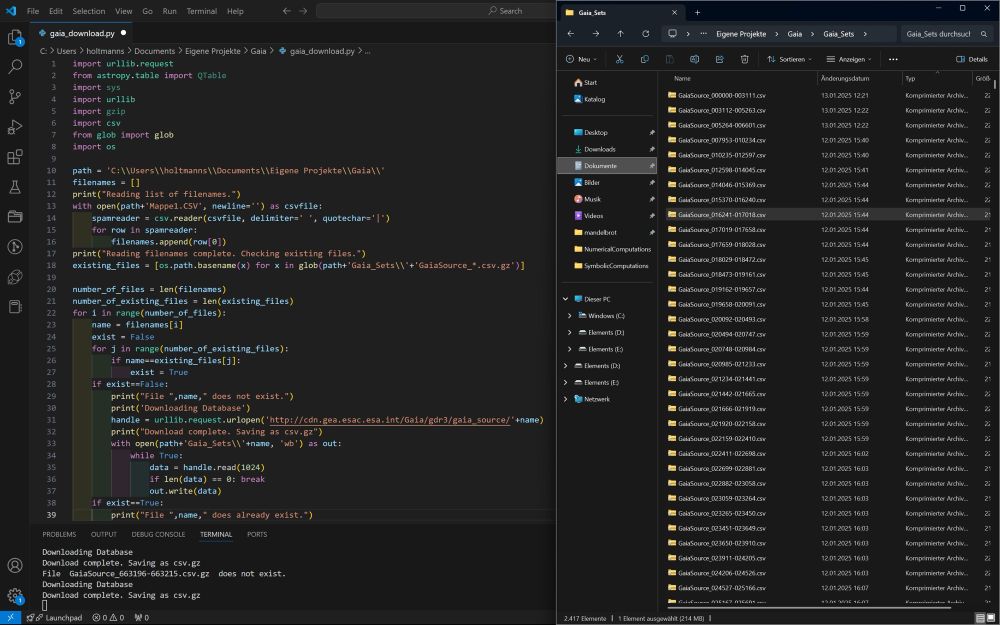The width and height of the screenshot is (1000, 625).
Task: Share the selected file in Explorer
Action: coord(719,59)
